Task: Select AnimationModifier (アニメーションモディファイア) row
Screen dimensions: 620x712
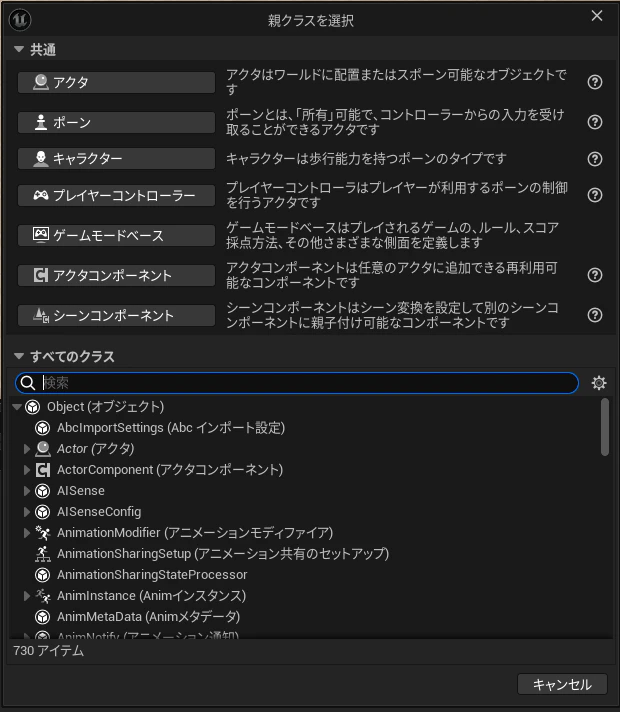Action: pyautogui.click(x=195, y=533)
